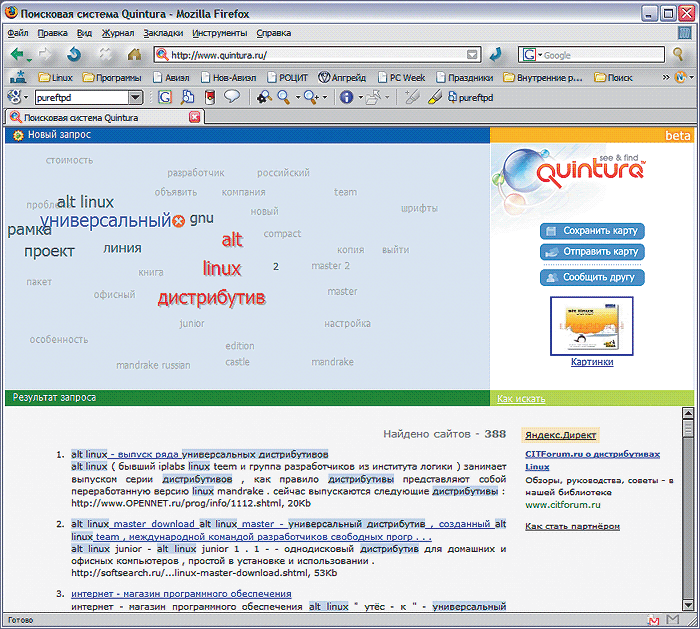Open the Page Info dropdown arrow
The height and width of the screenshot is (629, 700).
(x=360, y=97)
